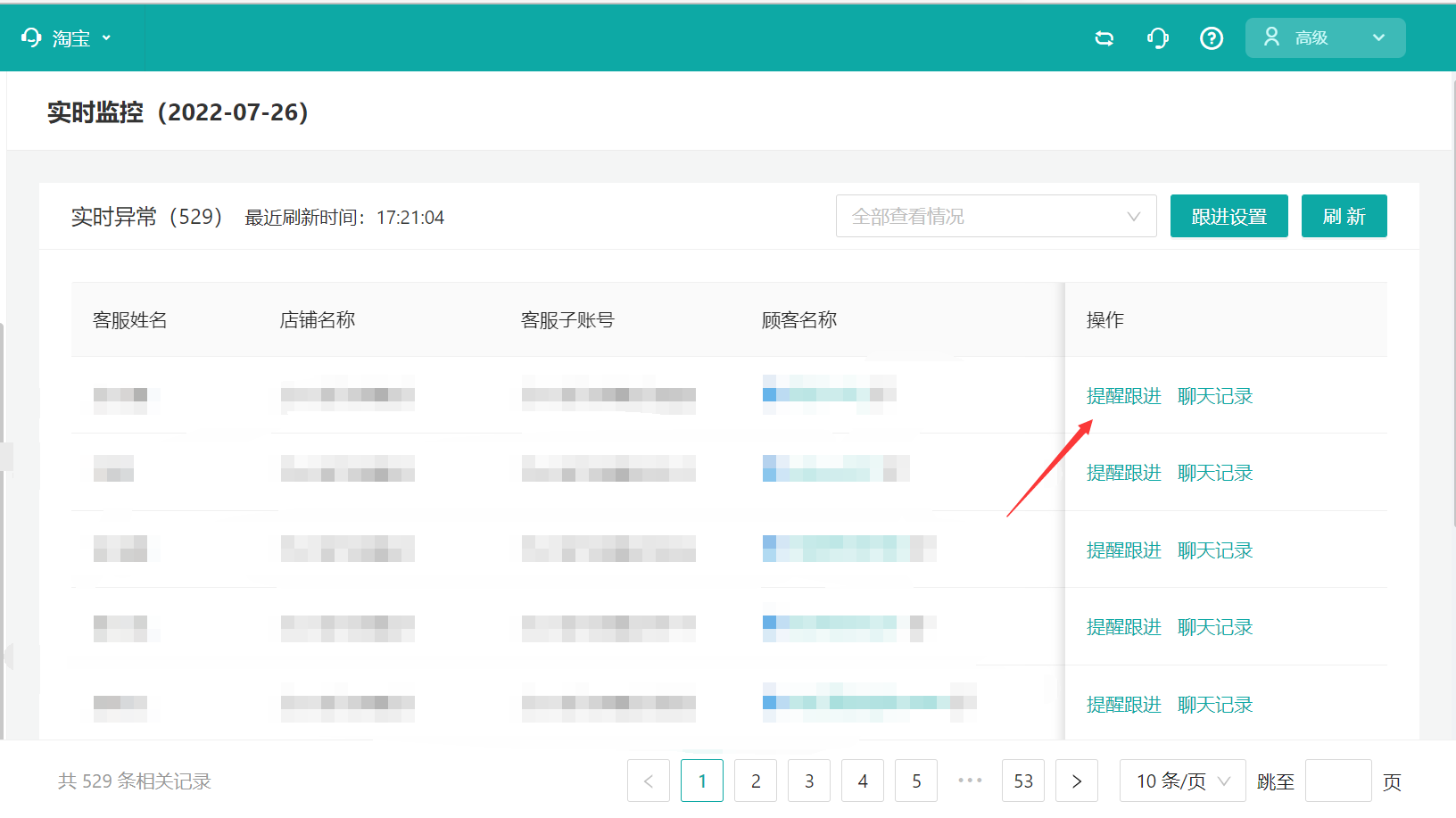Open the 10 条/页 page size dropdown
Image resolution: width=1456 pixels, height=818 pixels.
pyautogui.click(x=1183, y=781)
